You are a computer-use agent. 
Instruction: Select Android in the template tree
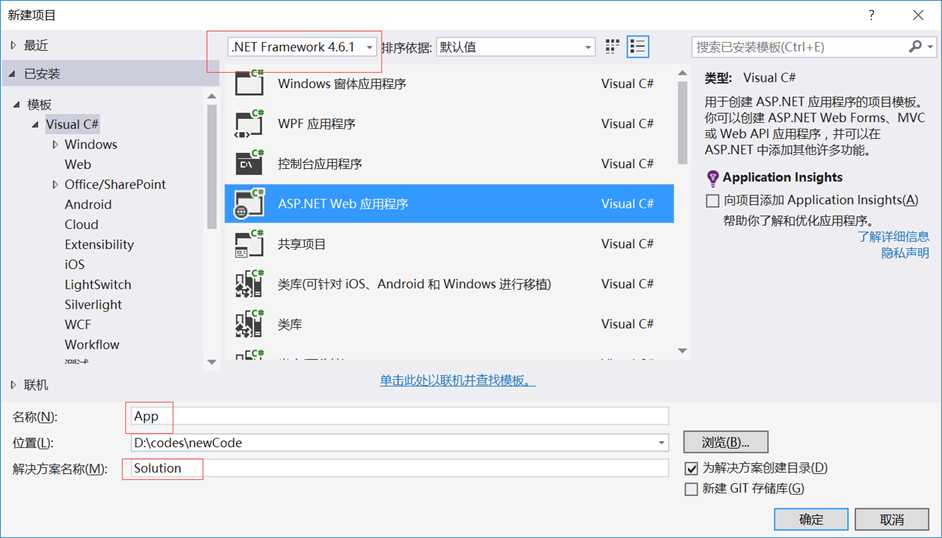[x=88, y=204]
